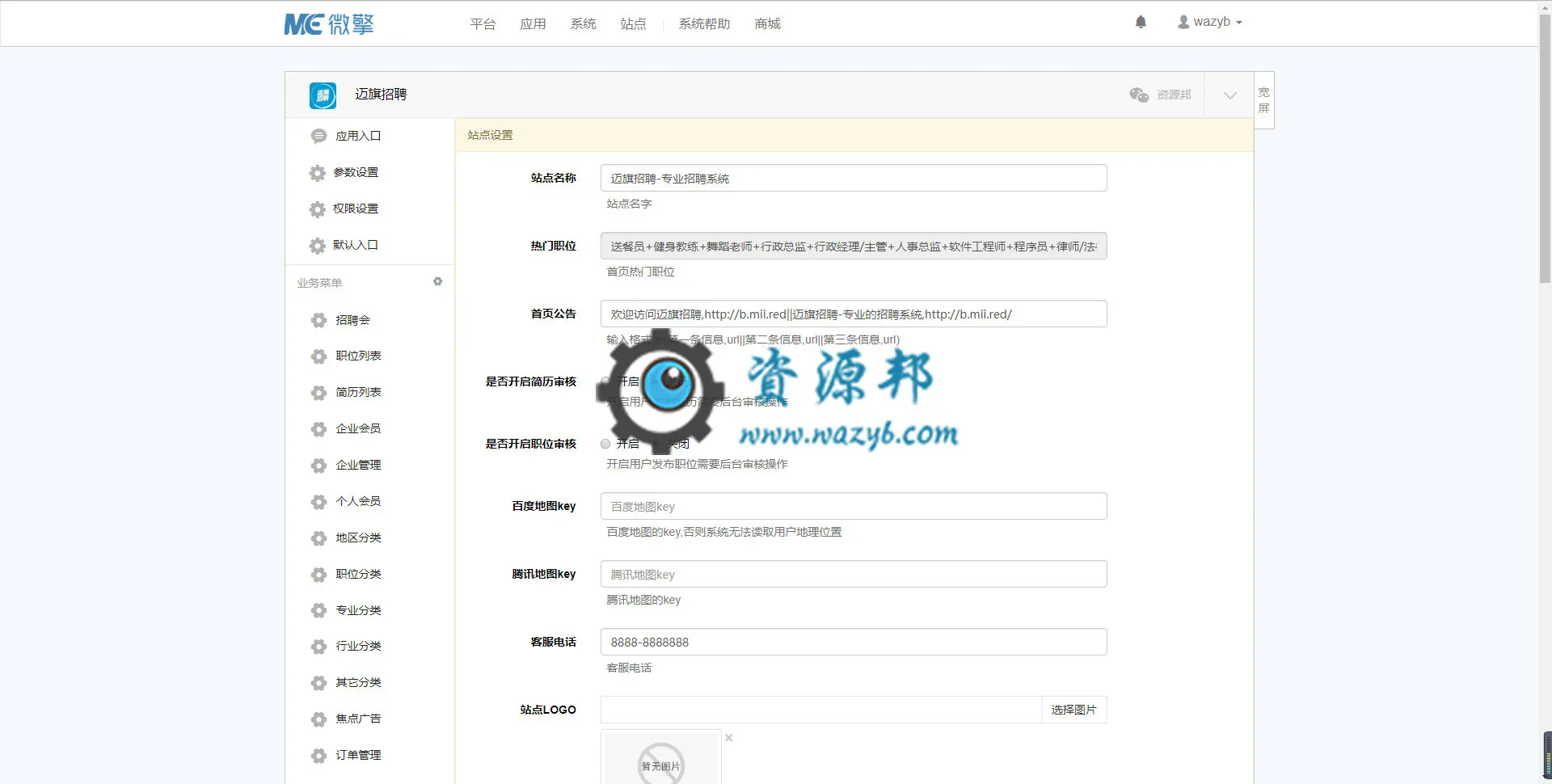The width and height of the screenshot is (1552, 784).
Task: Open the wazyb user dropdown
Action: click(x=1210, y=22)
